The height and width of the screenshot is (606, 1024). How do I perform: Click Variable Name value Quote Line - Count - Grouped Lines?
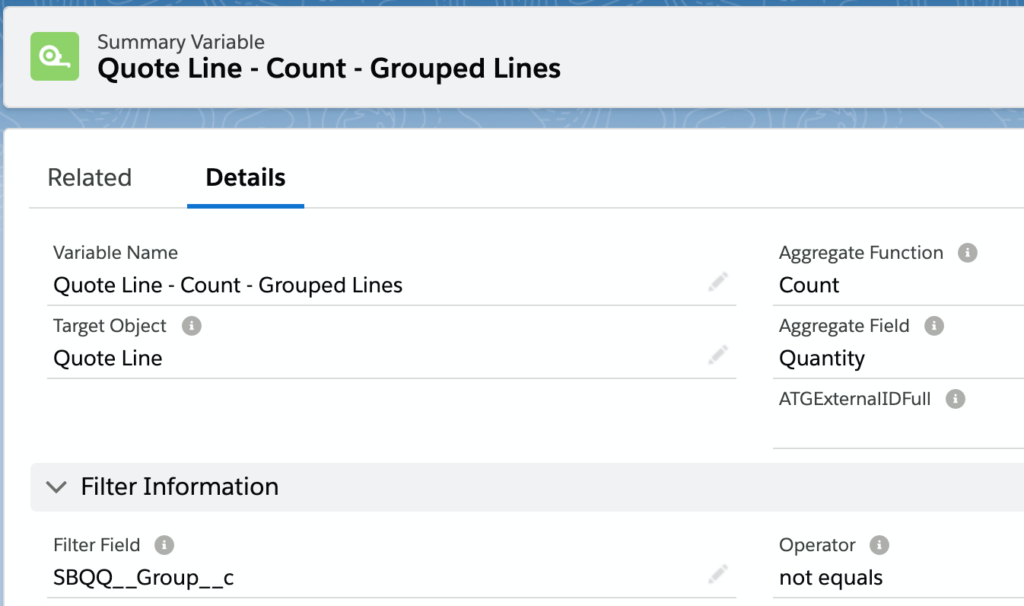click(228, 285)
